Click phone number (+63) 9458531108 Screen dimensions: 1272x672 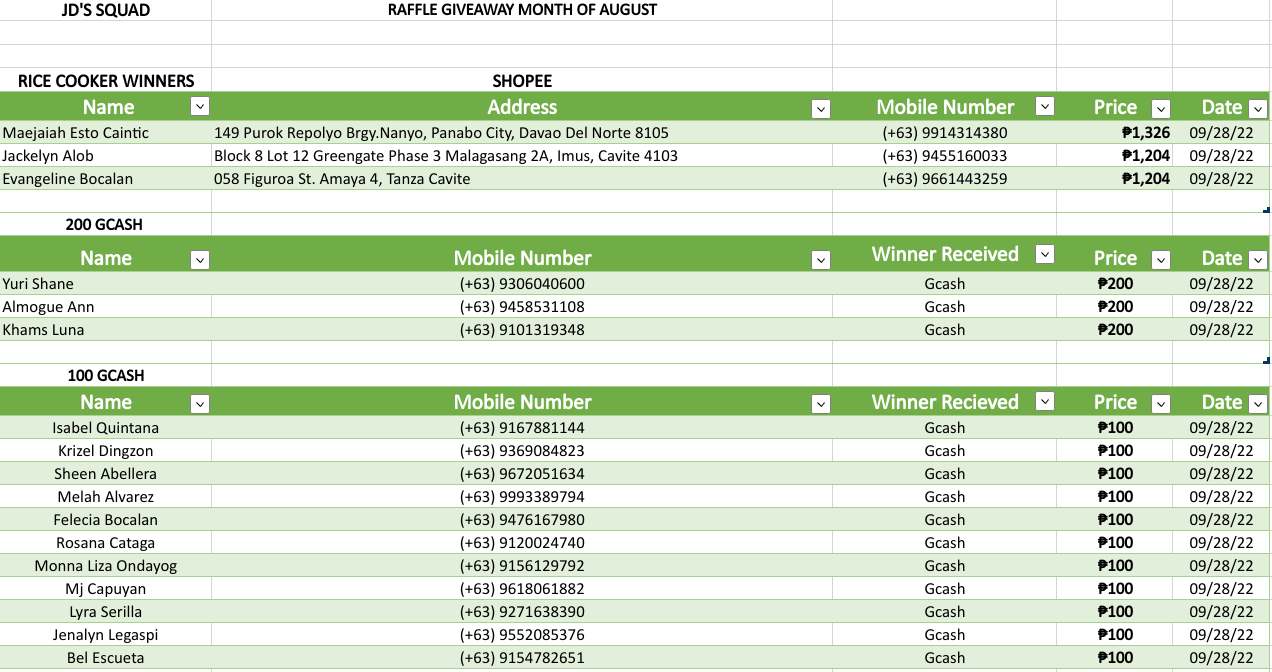pyautogui.click(x=522, y=307)
